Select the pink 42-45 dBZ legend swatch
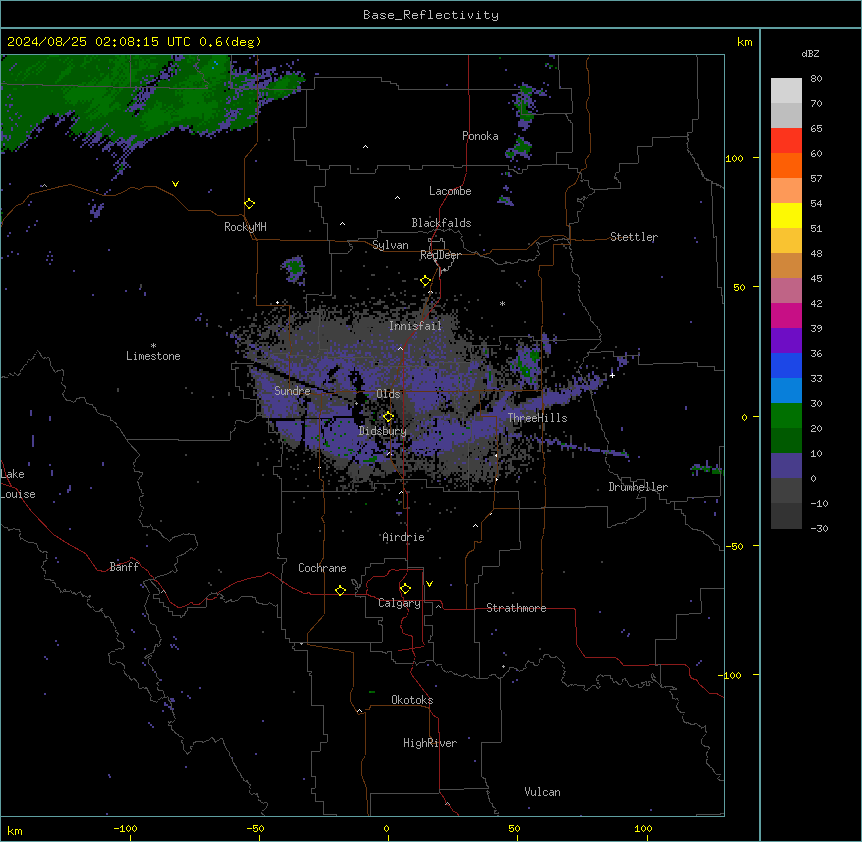 (786, 291)
